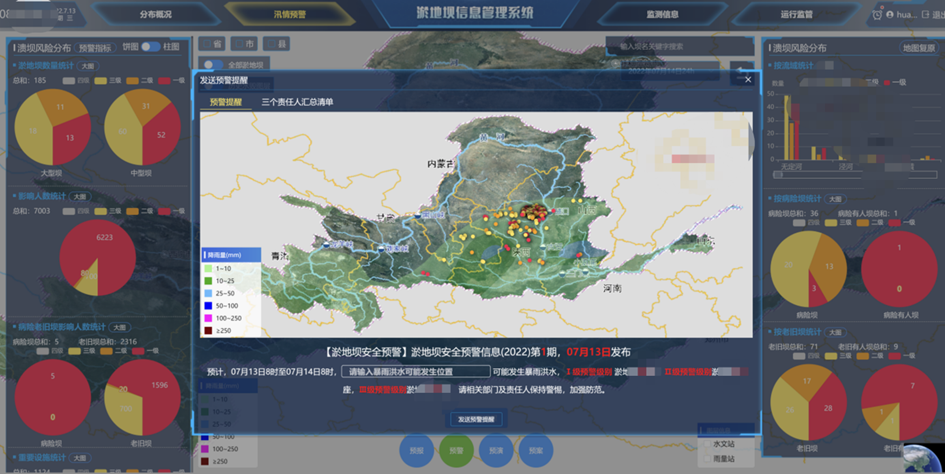Switch to 三个责任人汇总清单 tab
The height and width of the screenshot is (474, 945).
(x=297, y=102)
